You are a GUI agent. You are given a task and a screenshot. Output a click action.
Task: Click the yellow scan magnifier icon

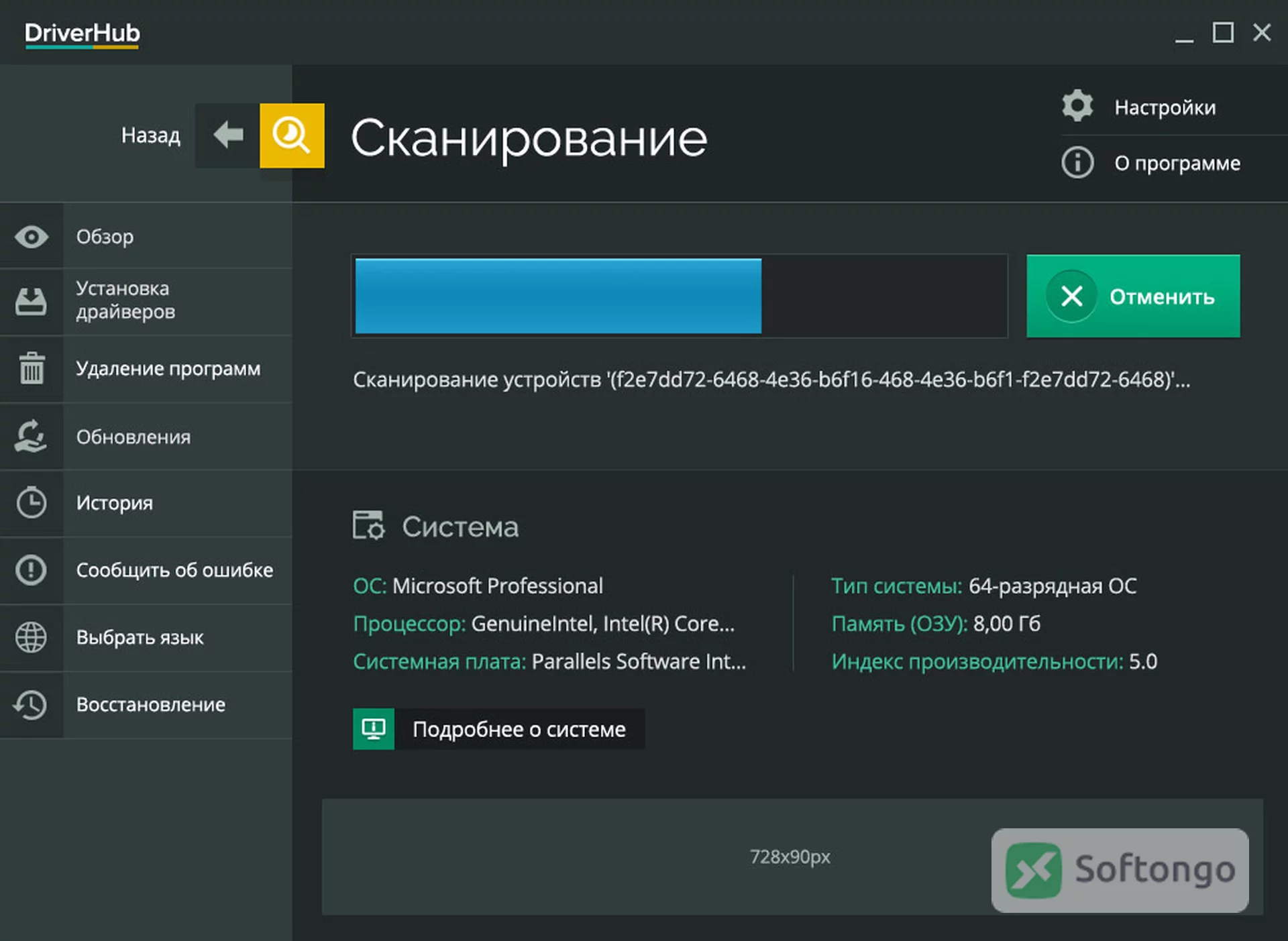tap(292, 135)
